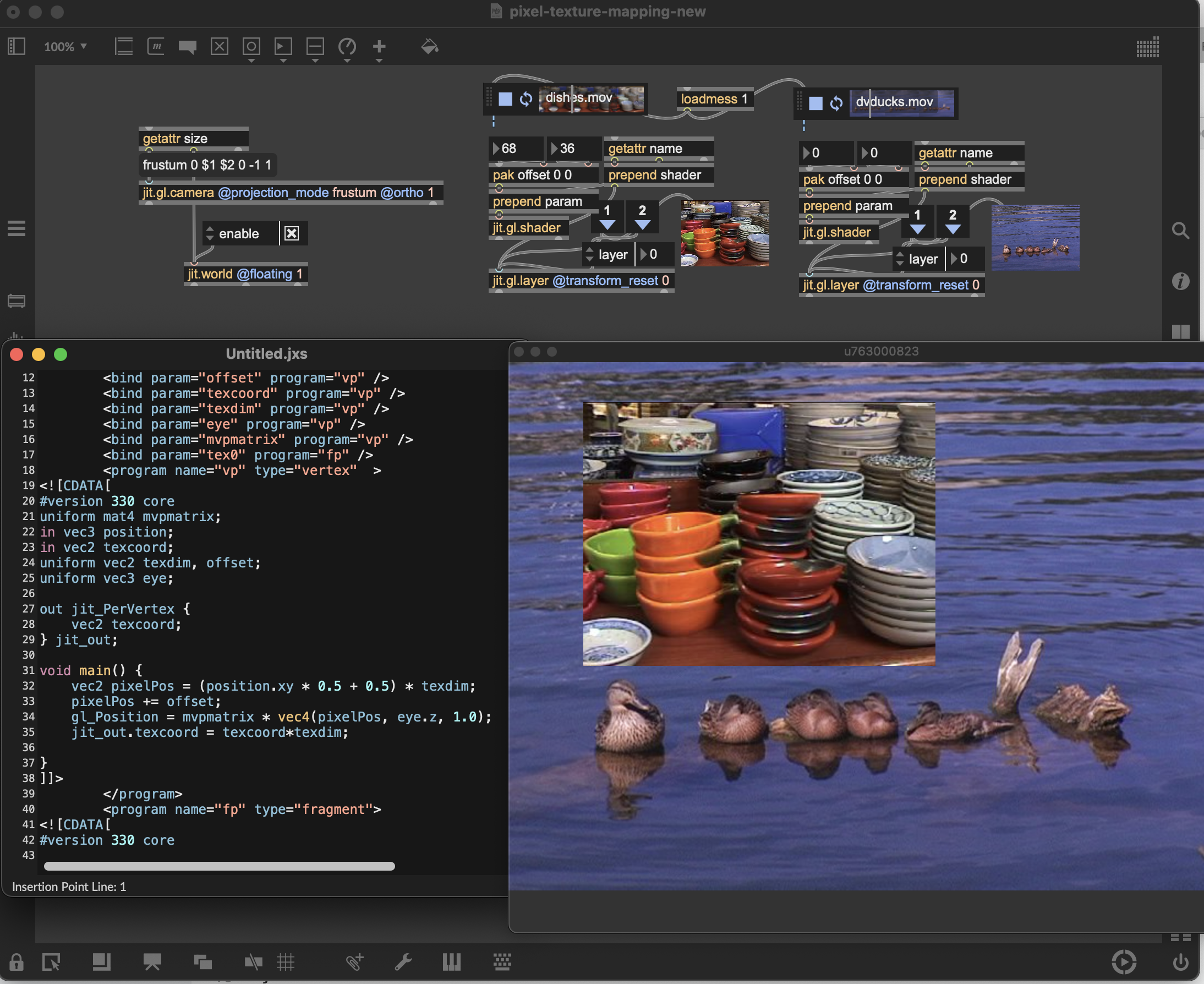Toggle the grid icon in bottom toolbar
The width and height of the screenshot is (1204, 984).
pos(285,962)
